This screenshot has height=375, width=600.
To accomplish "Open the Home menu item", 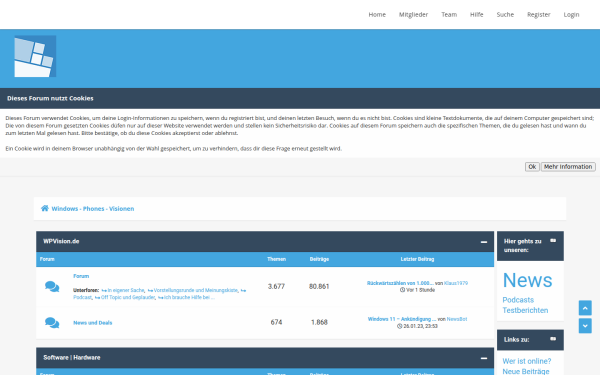I will click(x=377, y=15).
